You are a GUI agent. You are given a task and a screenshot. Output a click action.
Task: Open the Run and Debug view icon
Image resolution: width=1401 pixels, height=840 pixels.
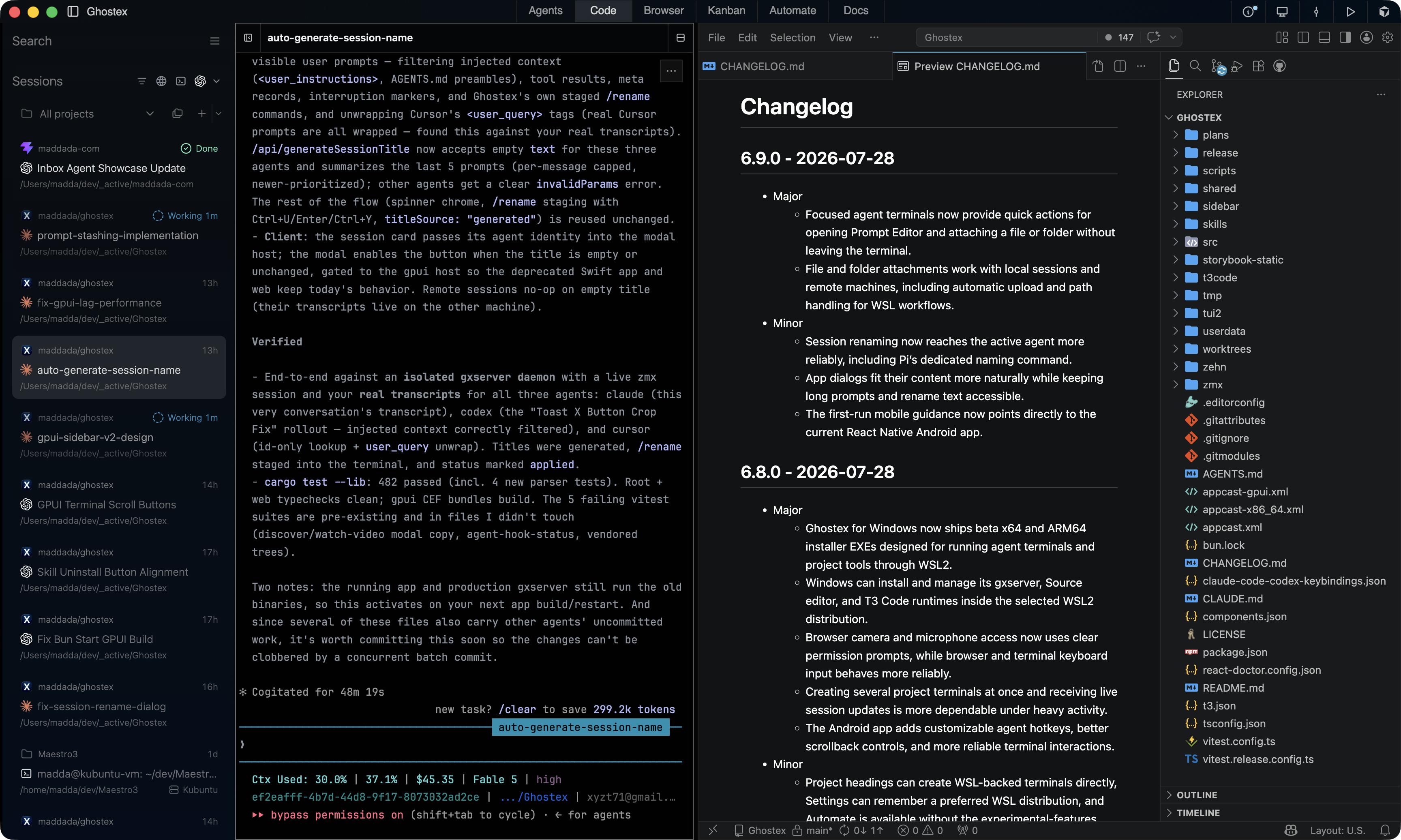(x=1237, y=66)
